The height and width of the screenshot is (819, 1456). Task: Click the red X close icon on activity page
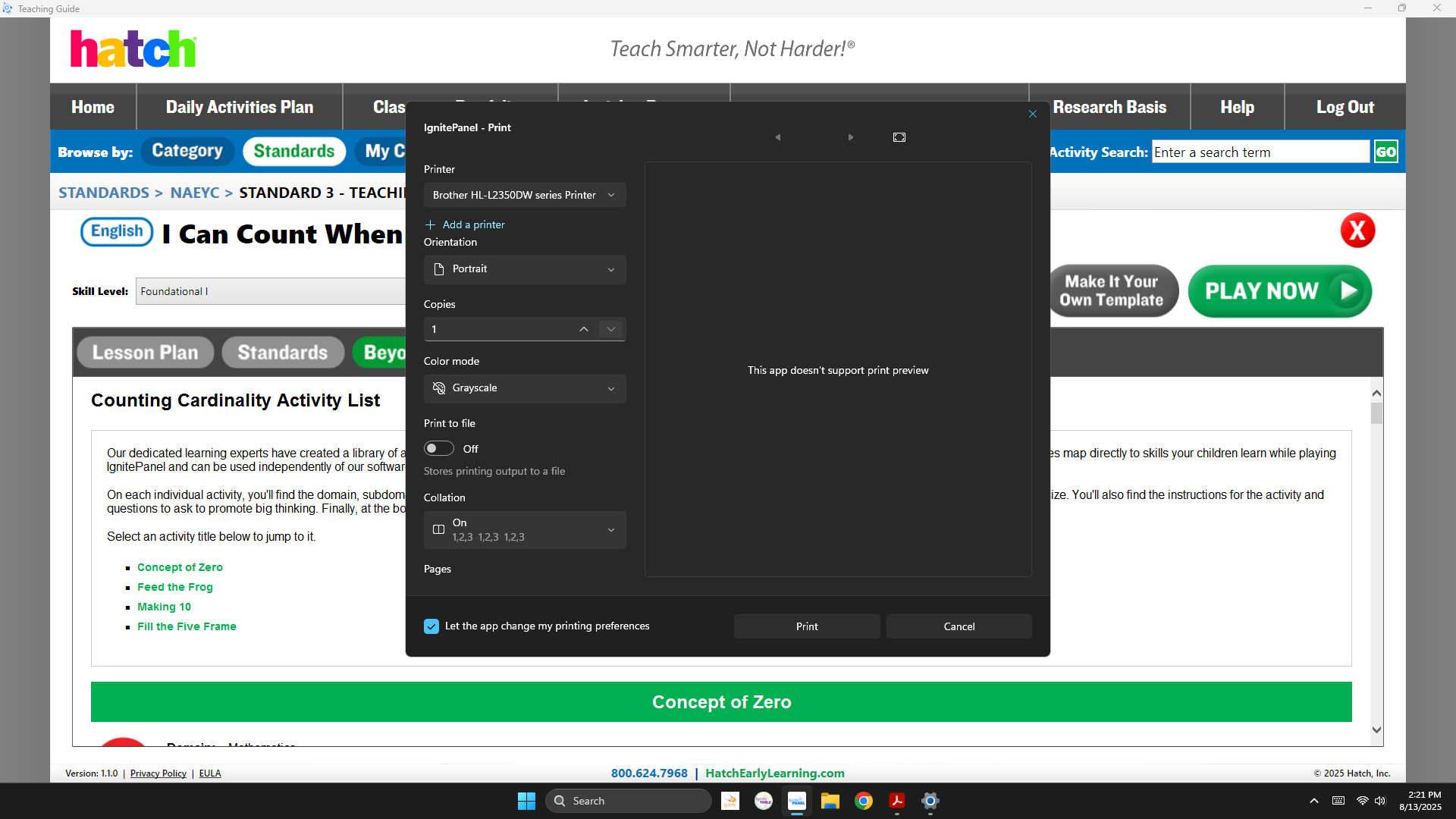click(1357, 231)
